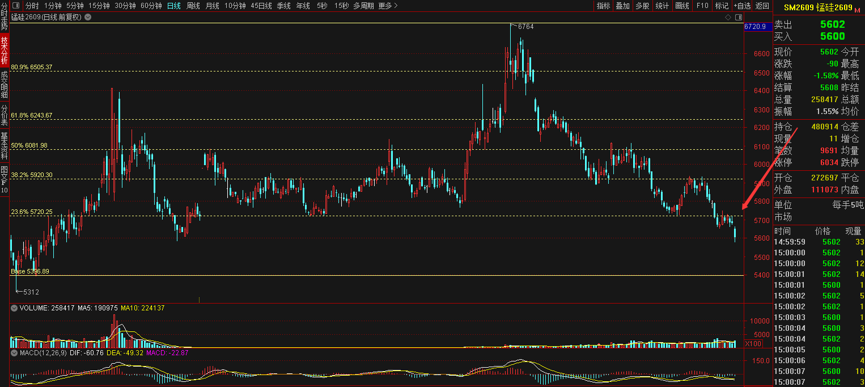Select the 45日线 period

261,6
